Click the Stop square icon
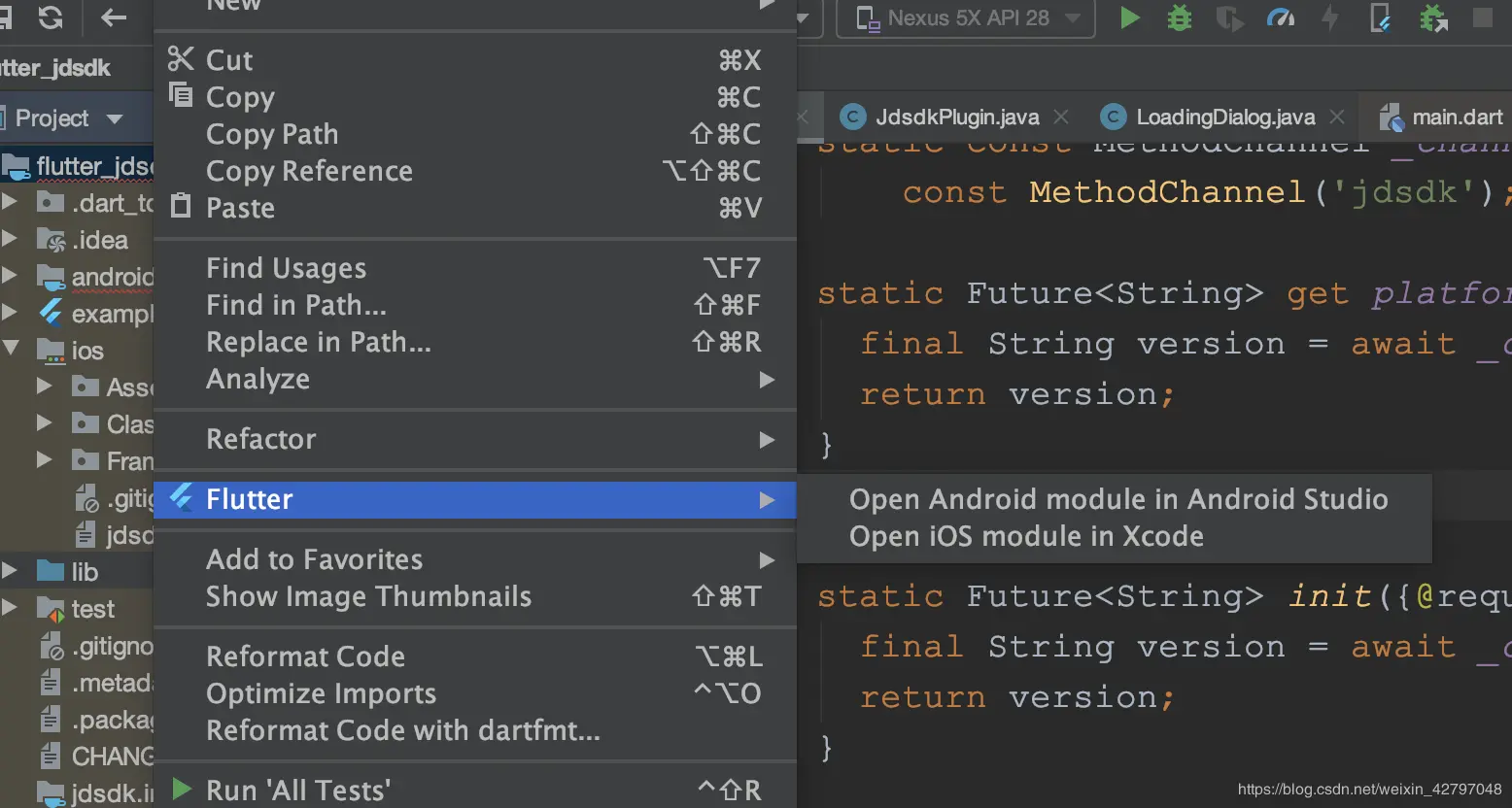The height and width of the screenshot is (808, 1512). [x=1483, y=18]
